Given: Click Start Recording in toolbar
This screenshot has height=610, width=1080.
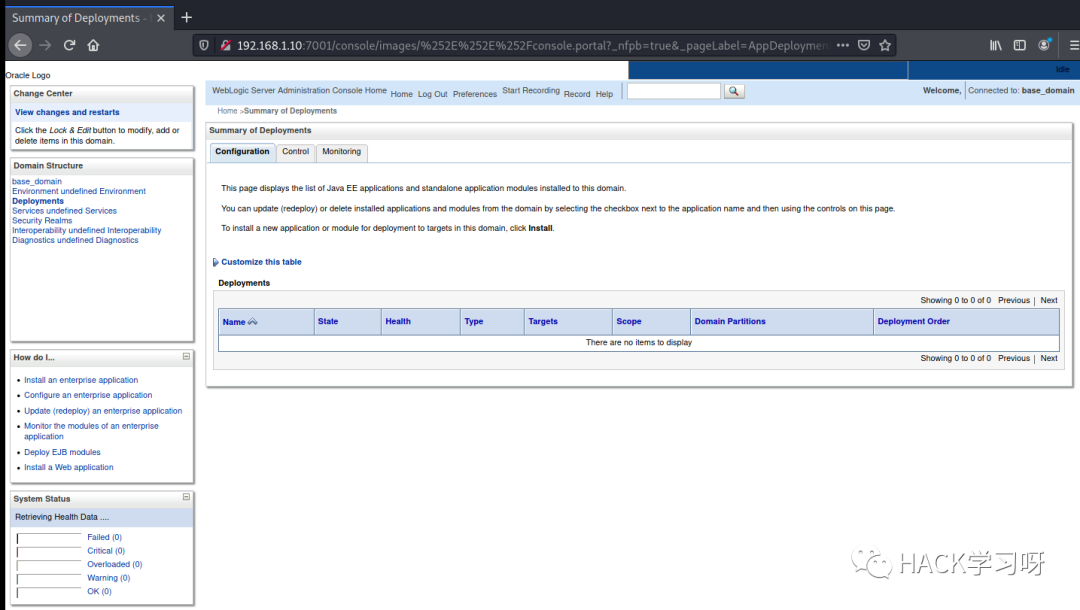Looking at the screenshot, I should (x=531, y=91).
